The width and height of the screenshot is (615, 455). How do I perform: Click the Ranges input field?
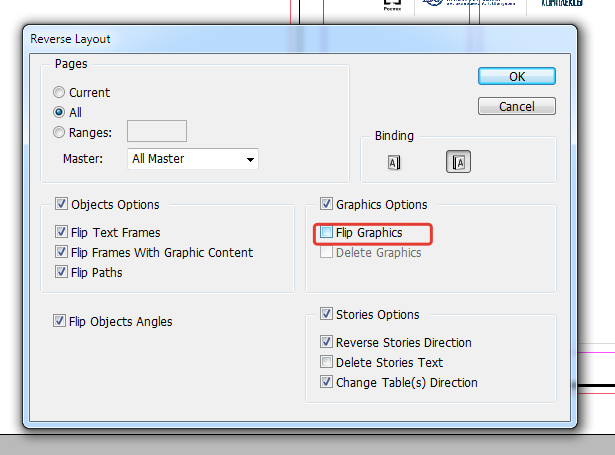(x=156, y=131)
